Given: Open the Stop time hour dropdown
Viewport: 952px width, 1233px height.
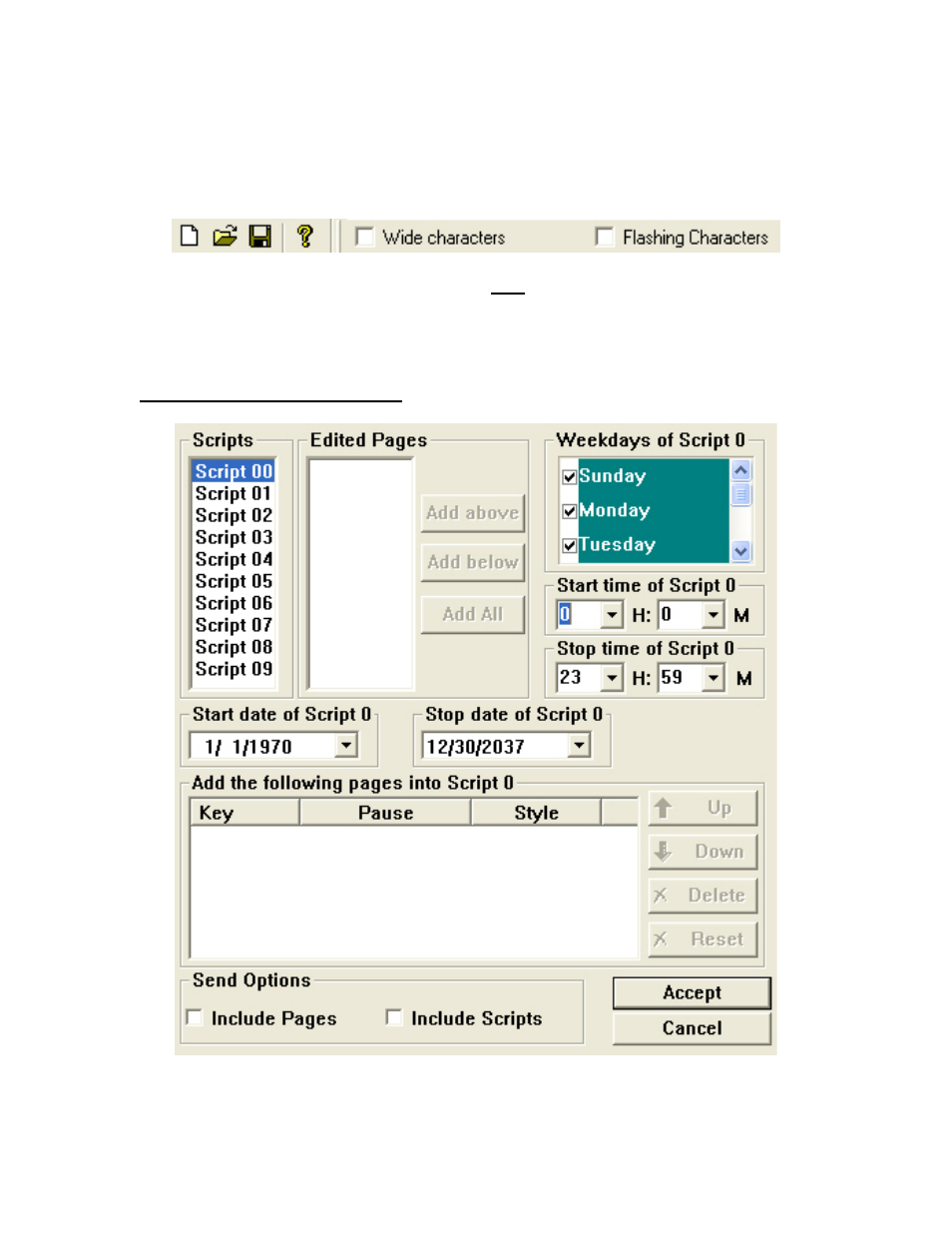Looking at the screenshot, I should click(x=612, y=678).
